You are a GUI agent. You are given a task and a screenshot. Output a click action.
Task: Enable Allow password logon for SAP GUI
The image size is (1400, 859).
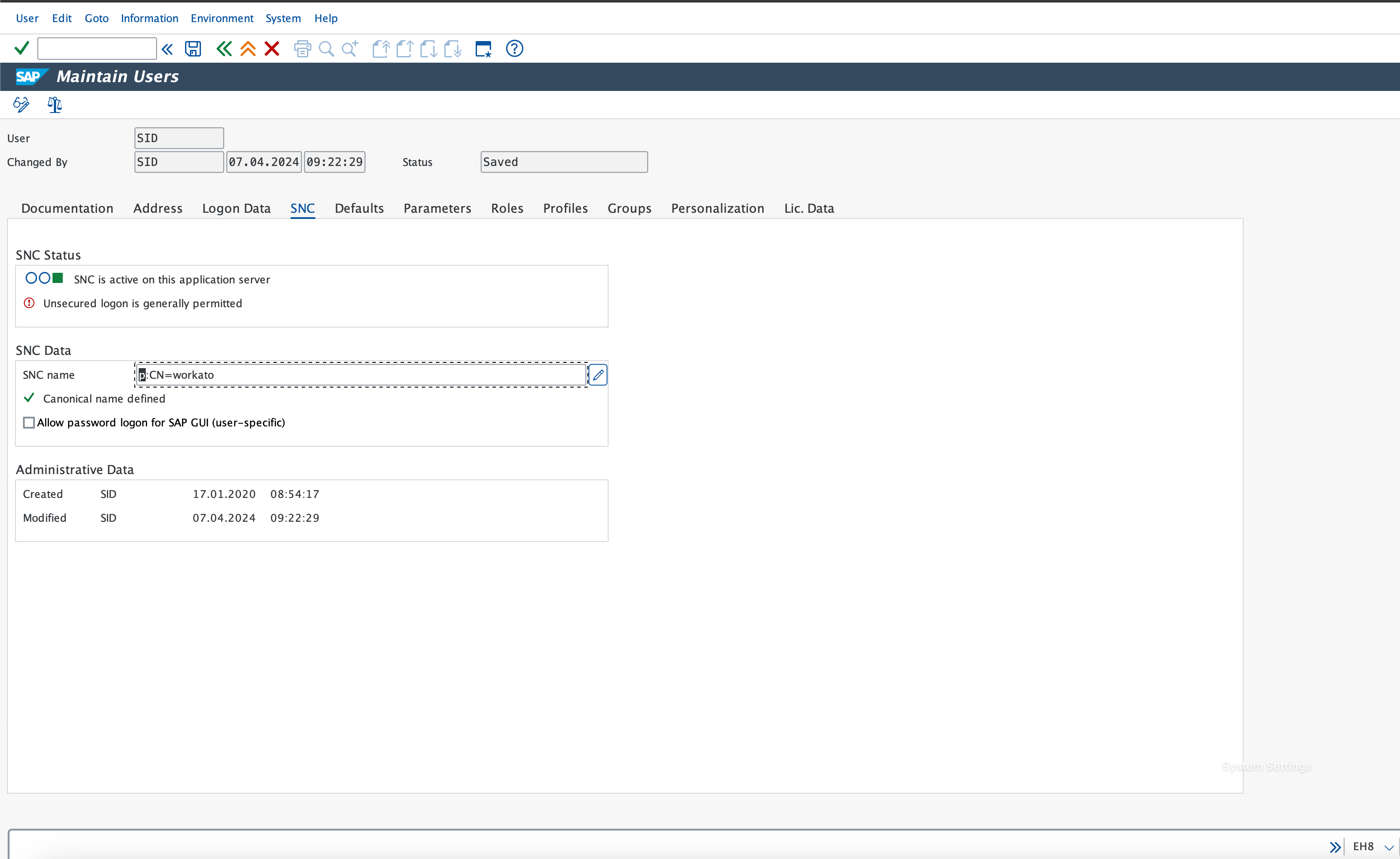click(x=29, y=423)
